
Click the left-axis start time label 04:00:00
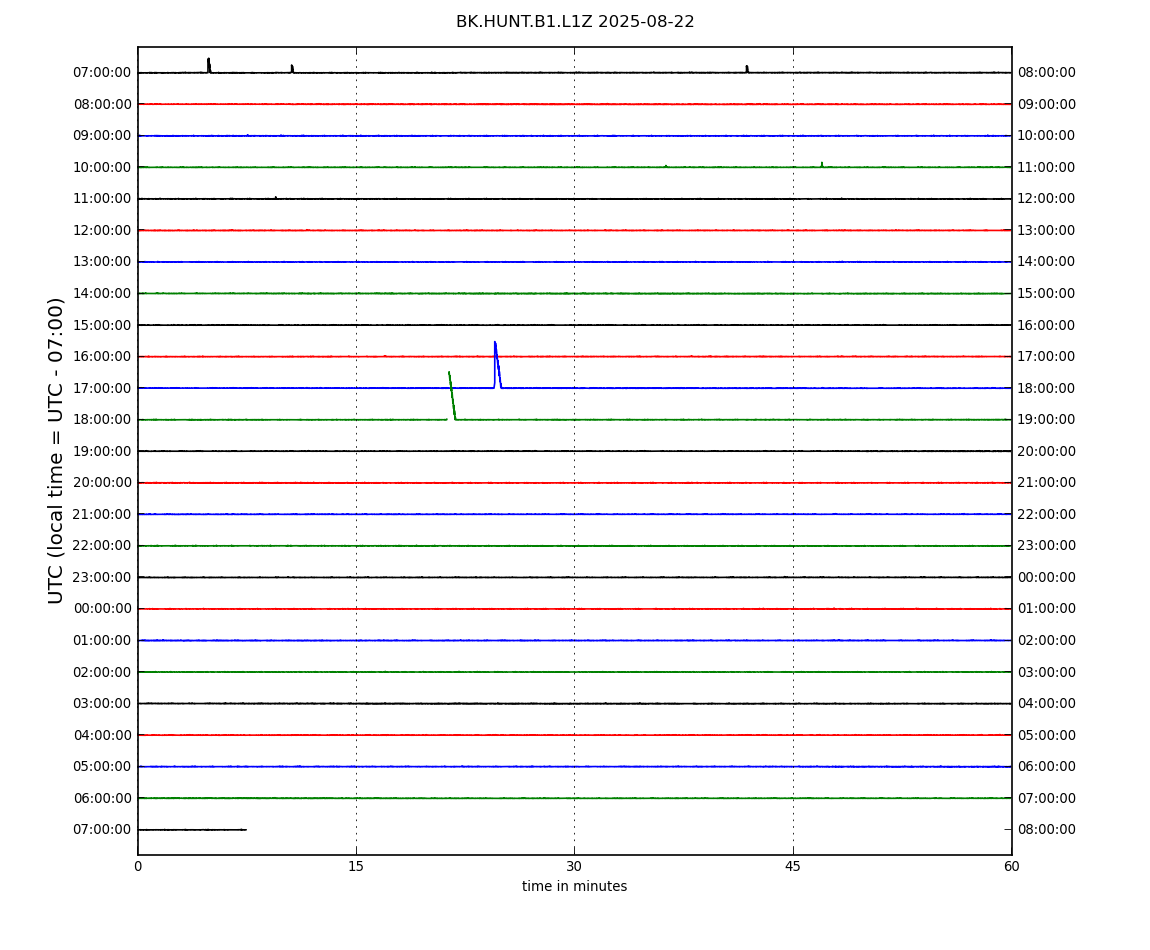(x=102, y=735)
